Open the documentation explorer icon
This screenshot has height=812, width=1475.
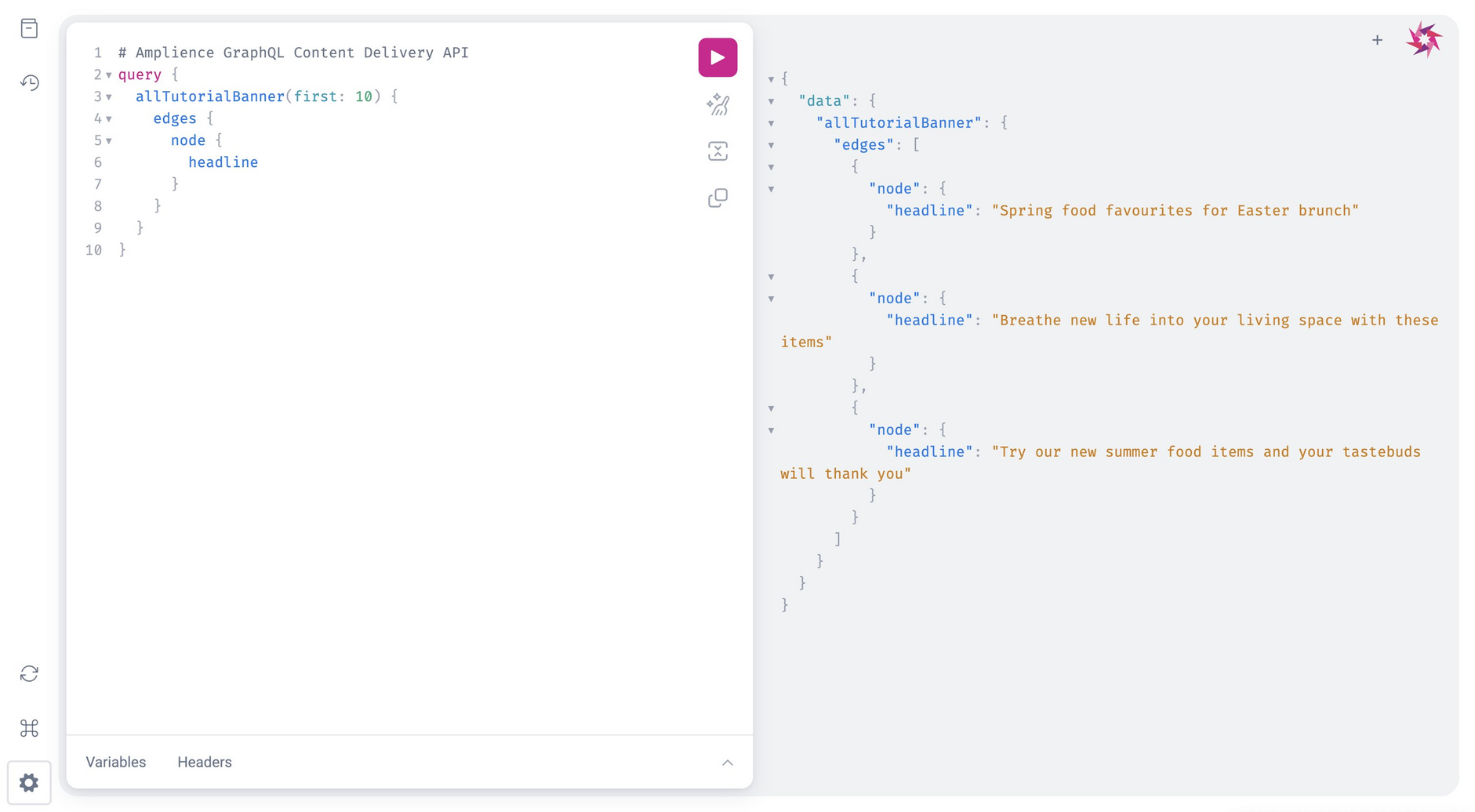(29, 28)
